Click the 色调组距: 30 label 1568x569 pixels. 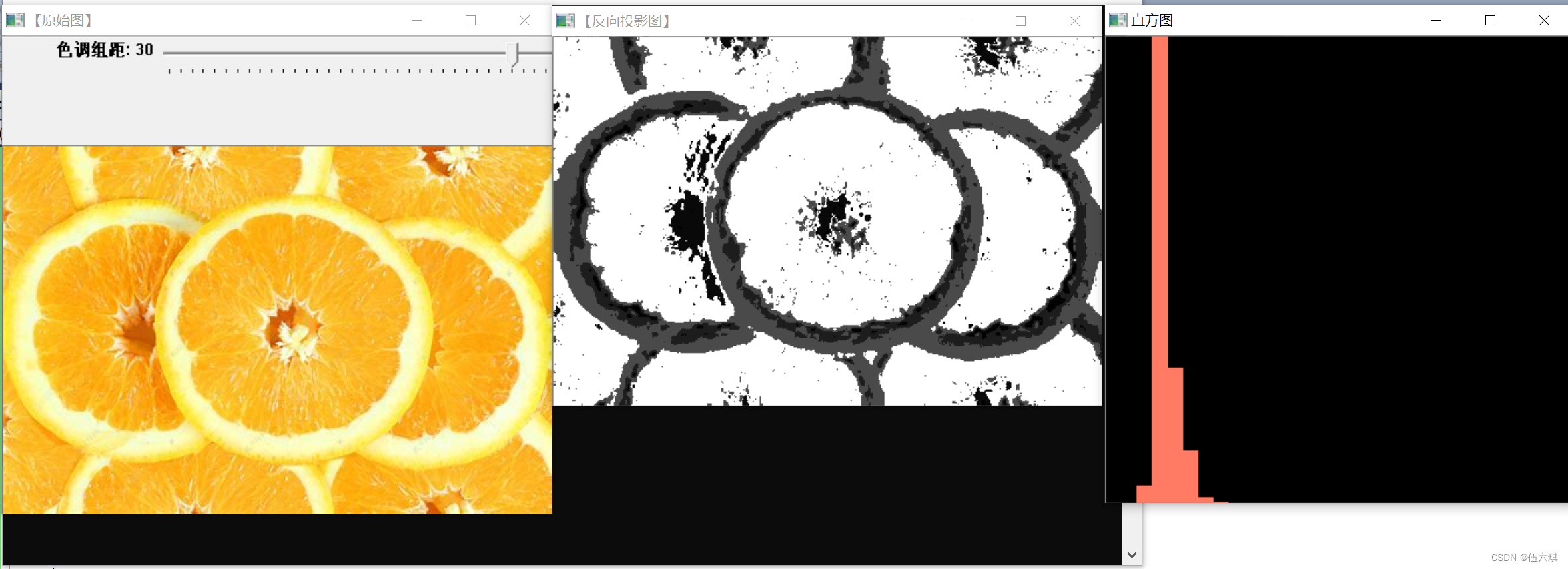coord(105,50)
